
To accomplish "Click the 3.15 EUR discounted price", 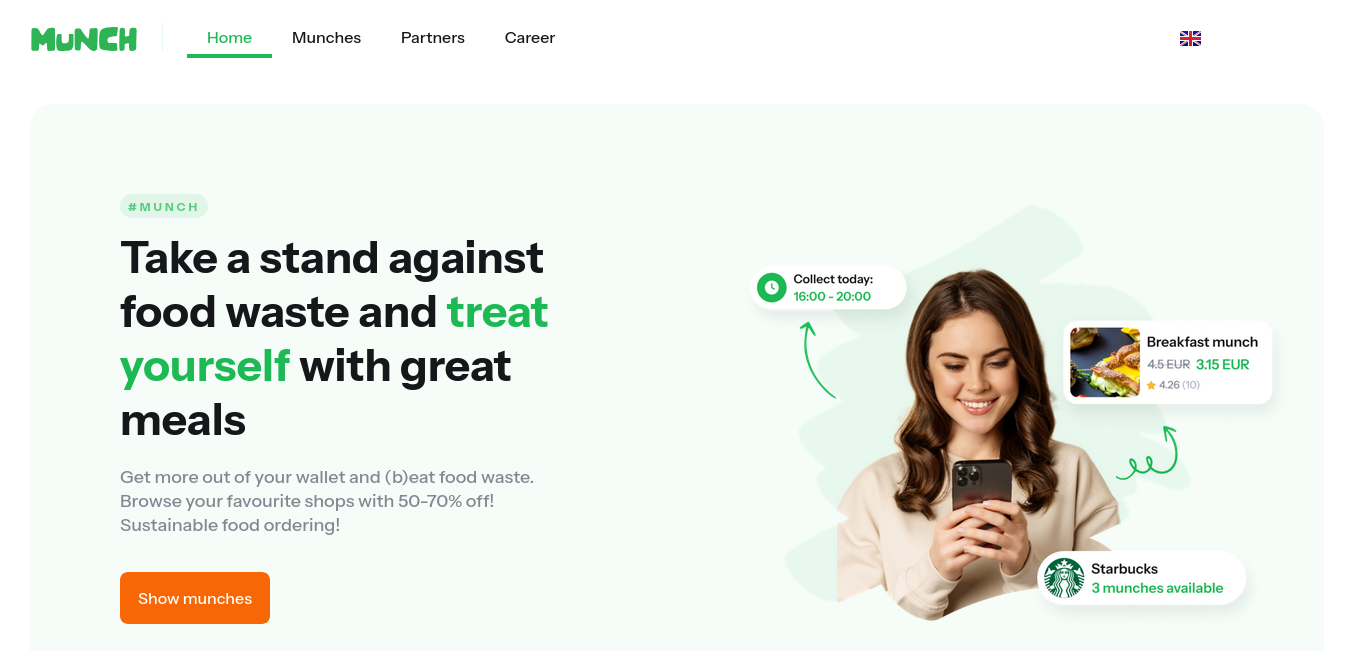I will click(x=1223, y=365).
